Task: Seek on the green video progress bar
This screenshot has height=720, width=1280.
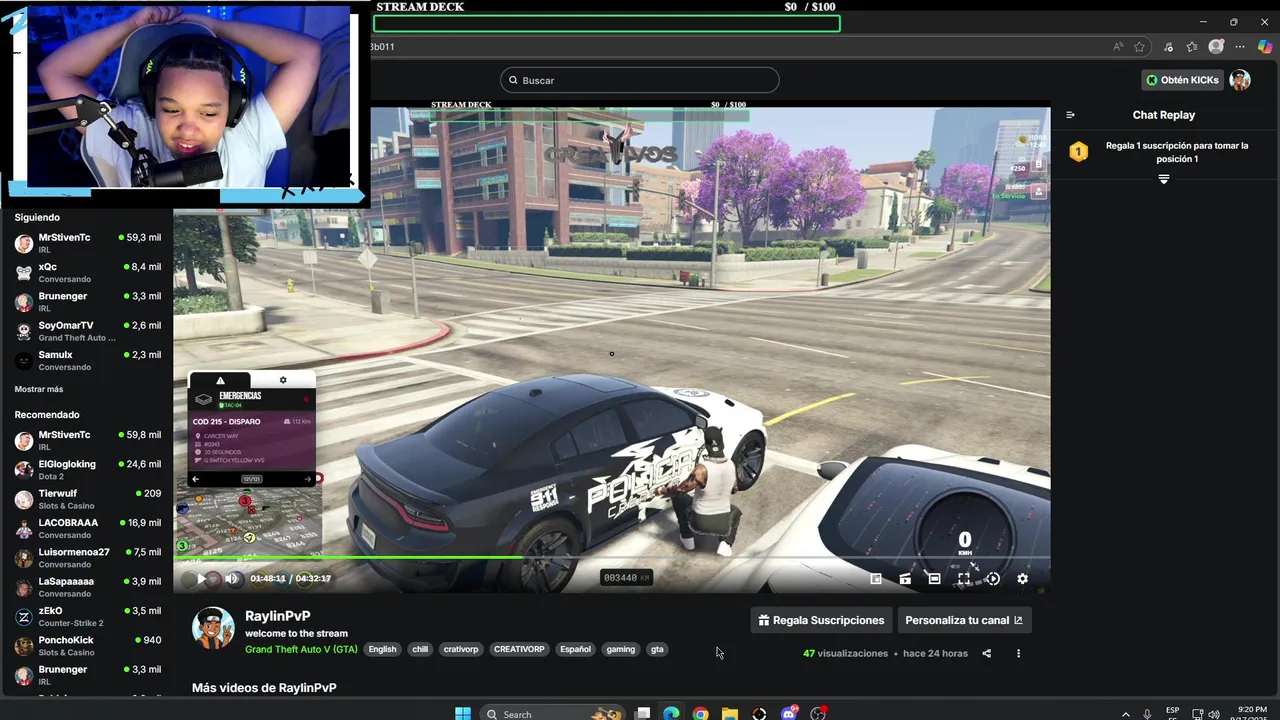Action: click(x=612, y=558)
